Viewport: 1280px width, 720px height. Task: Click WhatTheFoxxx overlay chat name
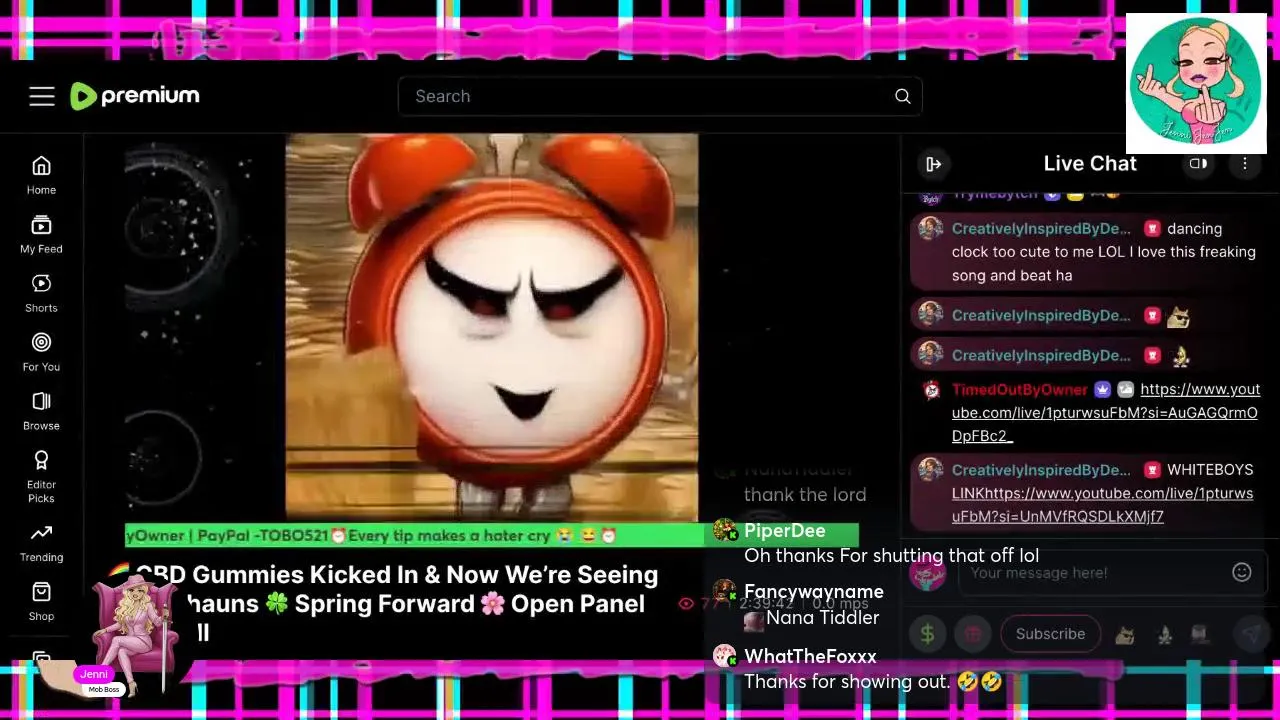[x=810, y=657]
